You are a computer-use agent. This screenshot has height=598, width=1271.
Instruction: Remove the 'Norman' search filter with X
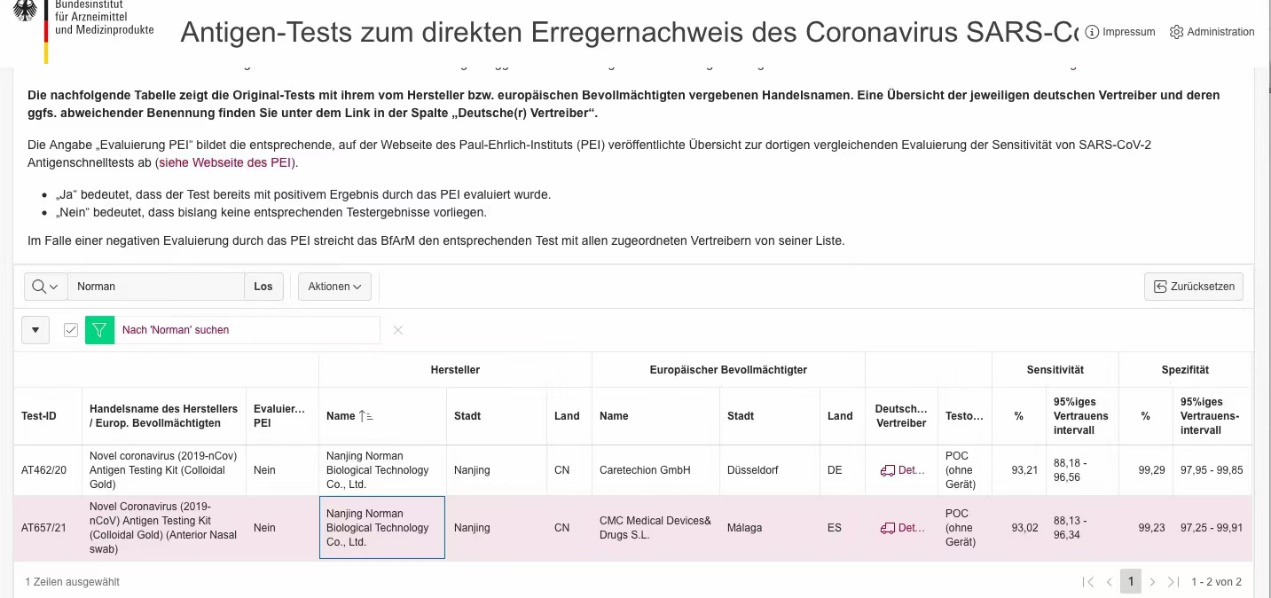point(398,330)
